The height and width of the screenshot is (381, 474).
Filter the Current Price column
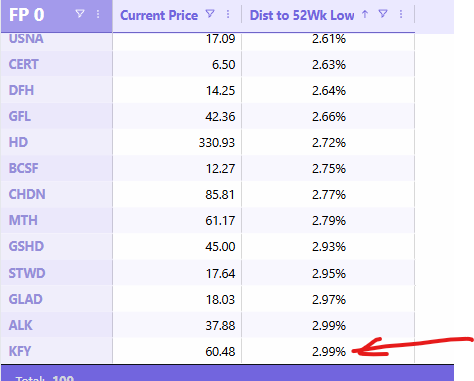[210, 14]
